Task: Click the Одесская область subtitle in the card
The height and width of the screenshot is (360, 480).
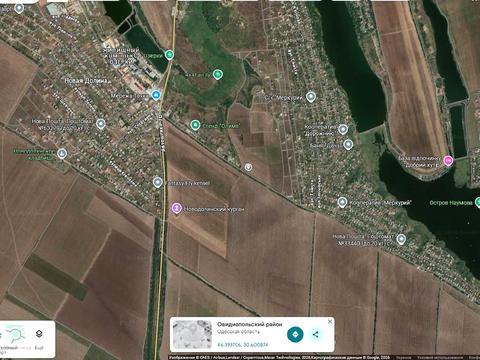Action: coord(238,332)
